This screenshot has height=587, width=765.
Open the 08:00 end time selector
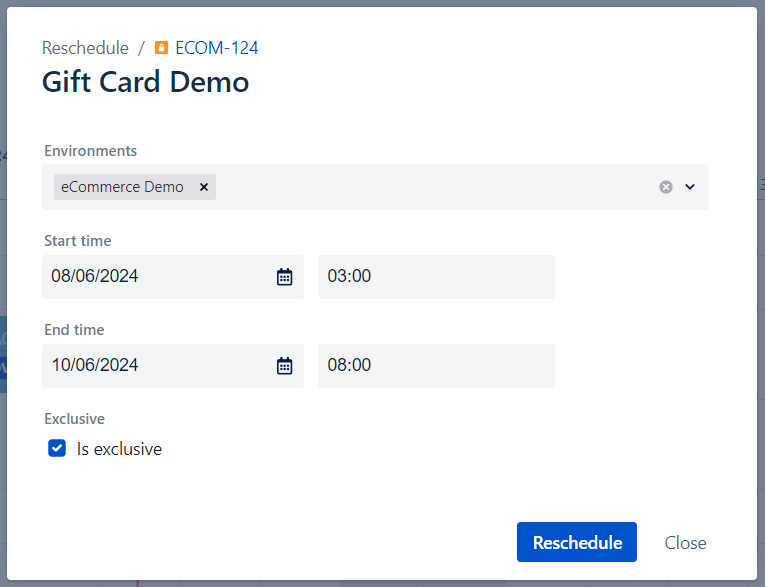435,366
